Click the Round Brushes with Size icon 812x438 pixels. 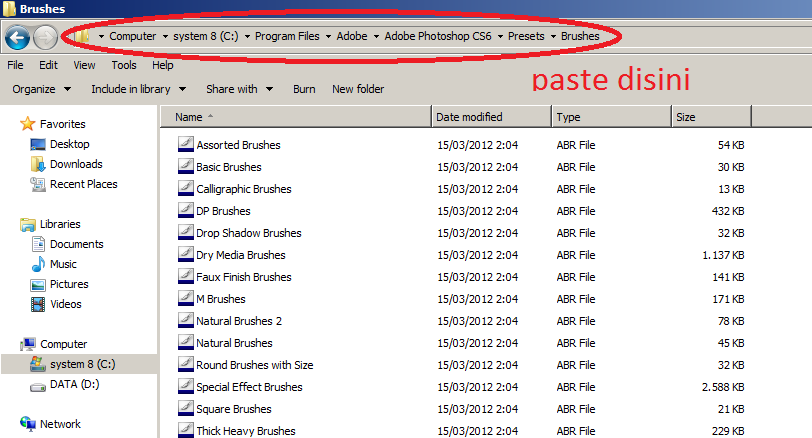[x=185, y=364]
